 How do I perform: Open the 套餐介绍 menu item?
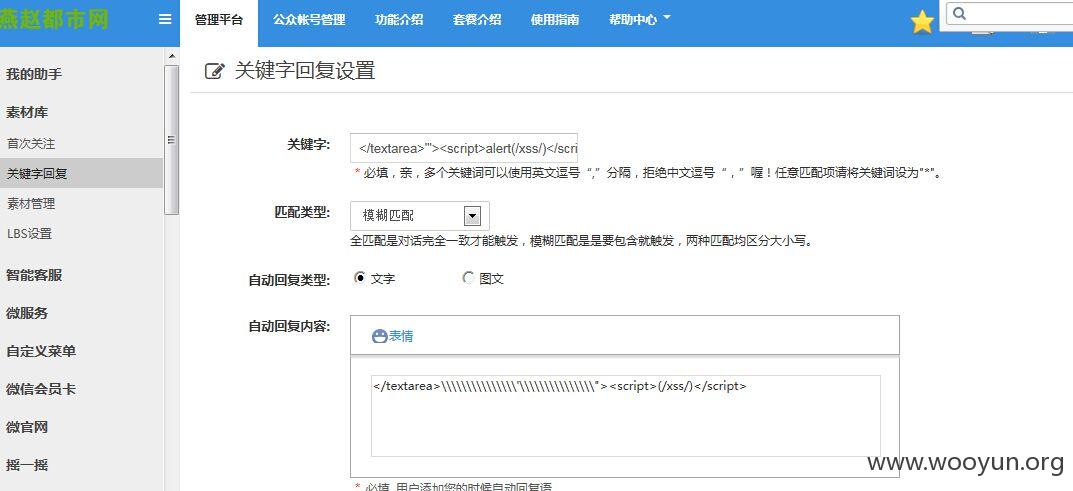pyautogui.click(x=477, y=20)
